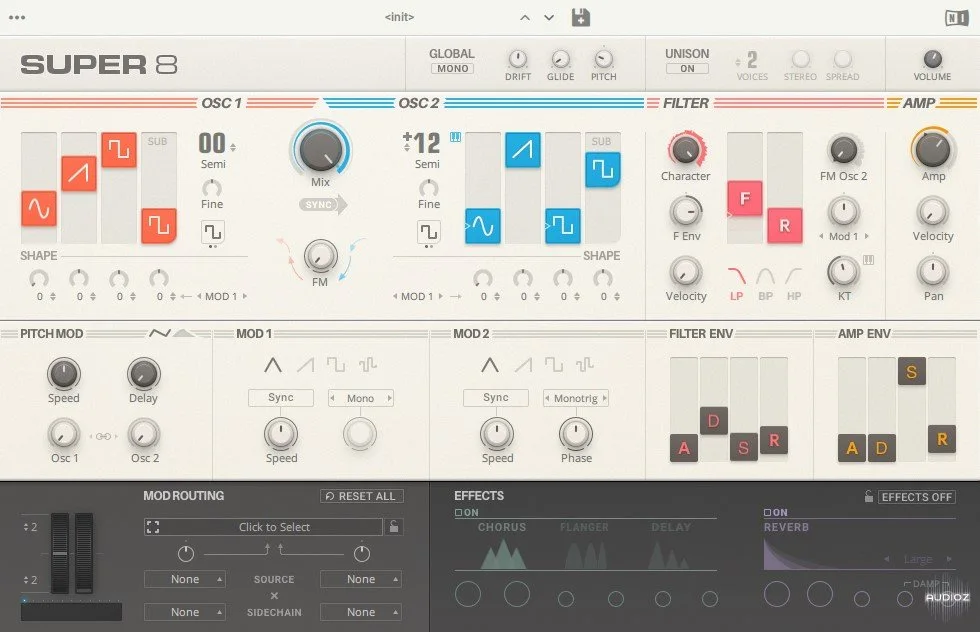The height and width of the screenshot is (632, 980).
Task: Click the OSC 2 SUB square tile
Action: pos(602,169)
